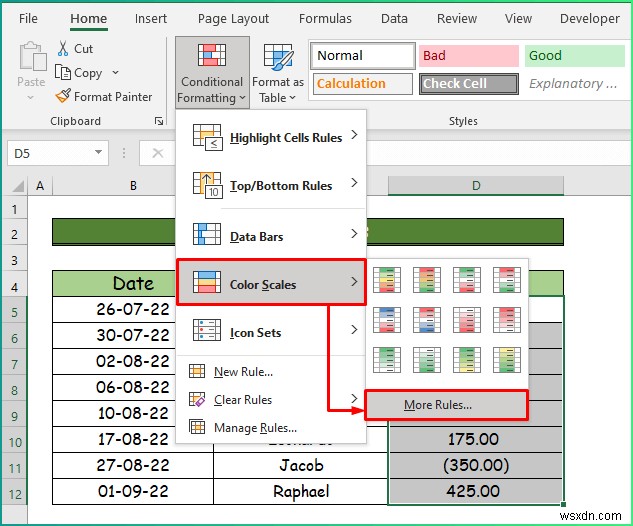Apply the Bad cell style
Screen dimensions: 633x526
469,56
